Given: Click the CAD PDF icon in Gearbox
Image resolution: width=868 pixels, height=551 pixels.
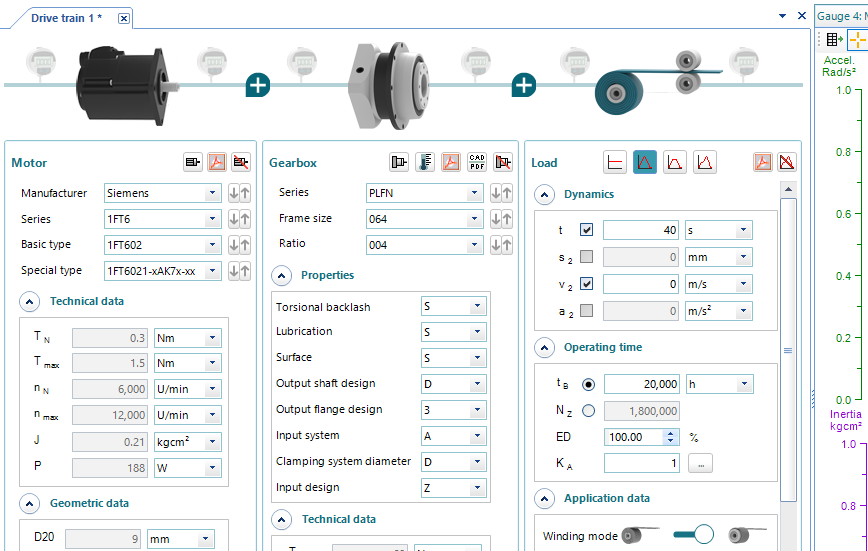Looking at the screenshot, I should point(477,162).
